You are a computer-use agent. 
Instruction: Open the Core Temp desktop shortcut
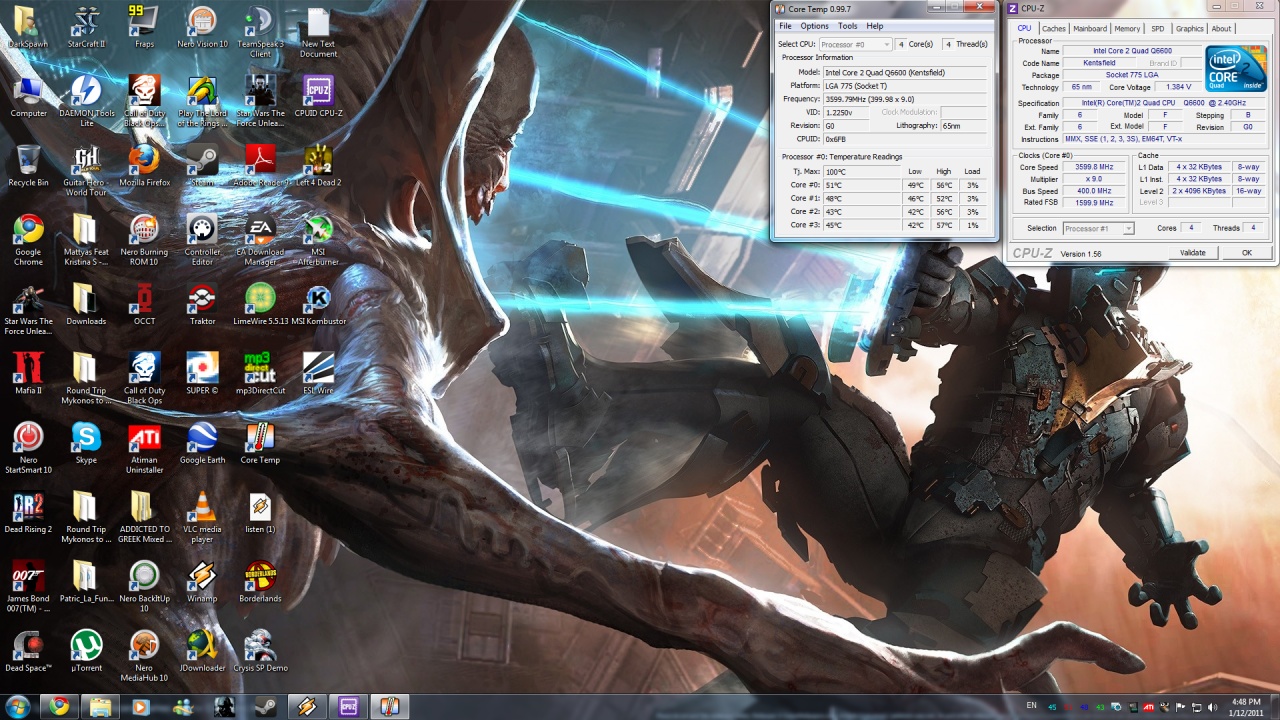pos(260,443)
